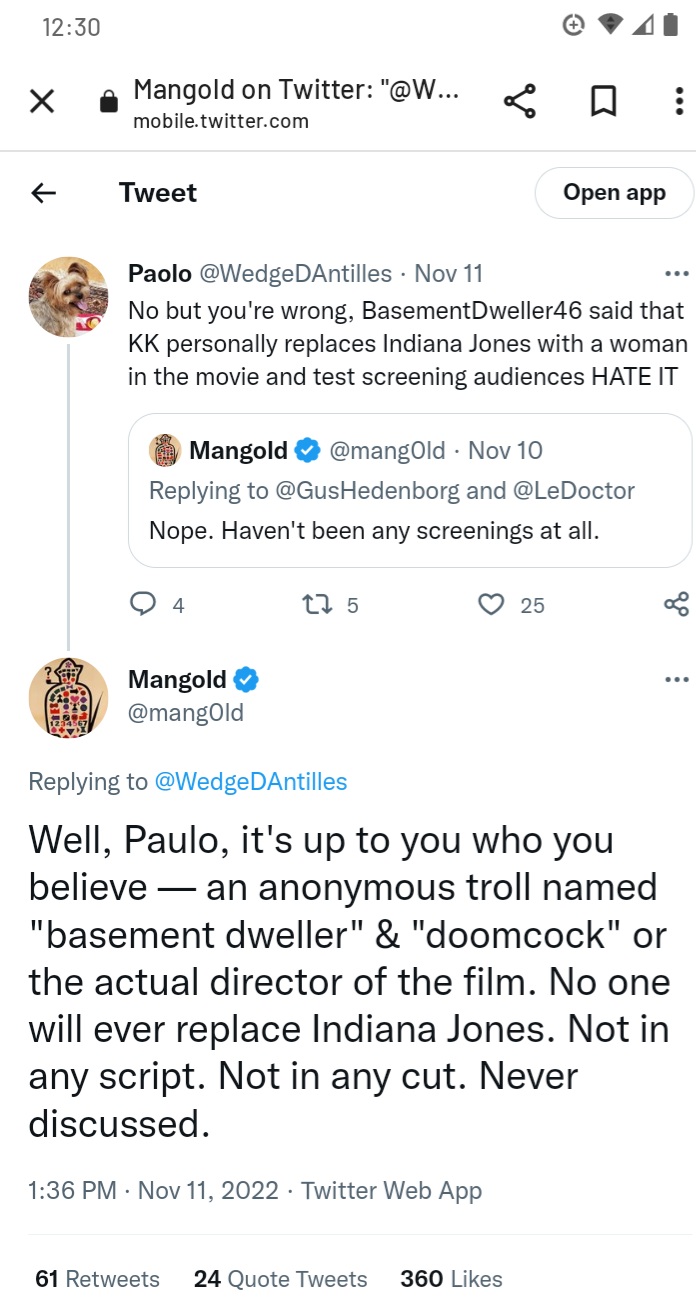
Task: Open the browser three-dot overflow menu
Action: tap(679, 101)
